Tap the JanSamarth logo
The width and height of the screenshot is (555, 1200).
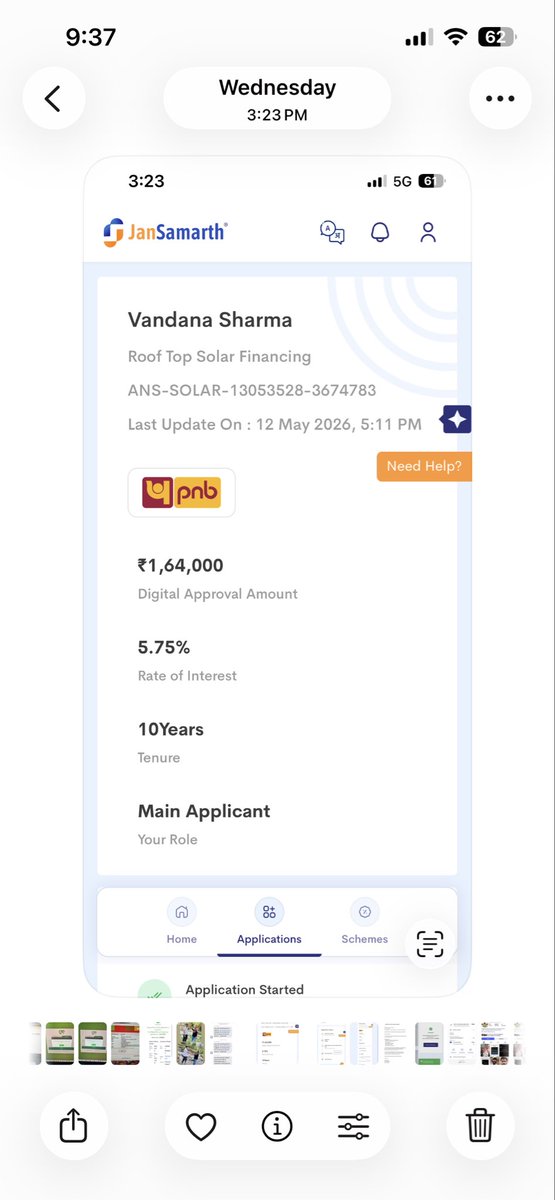point(165,232)
